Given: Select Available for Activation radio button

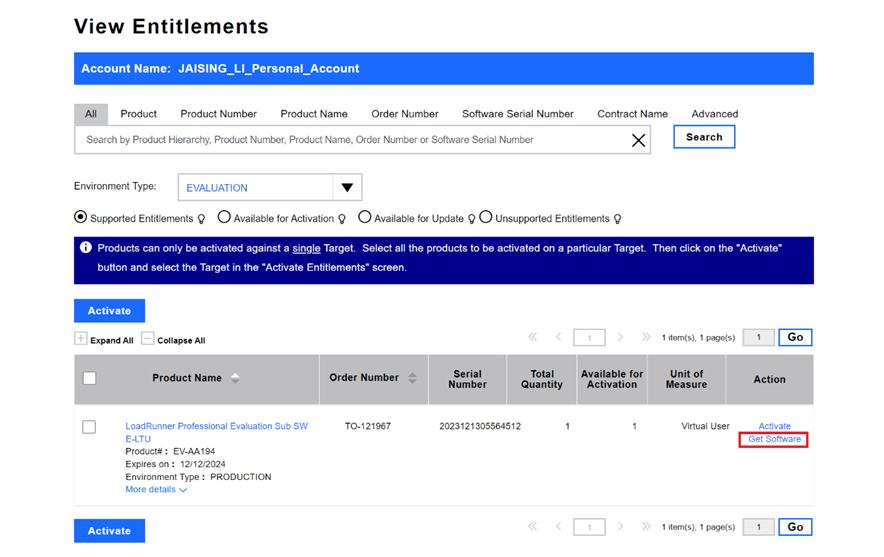Looking at the screenshot, I should (x=224, y=217).
